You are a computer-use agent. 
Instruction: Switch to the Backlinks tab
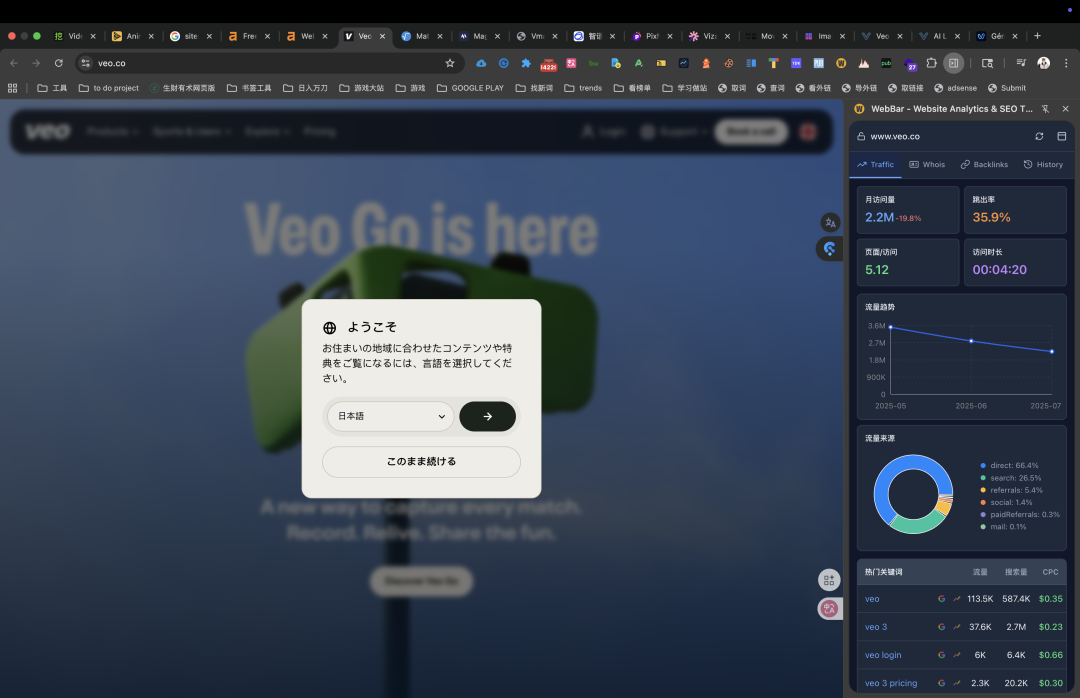tap(984, 165)
